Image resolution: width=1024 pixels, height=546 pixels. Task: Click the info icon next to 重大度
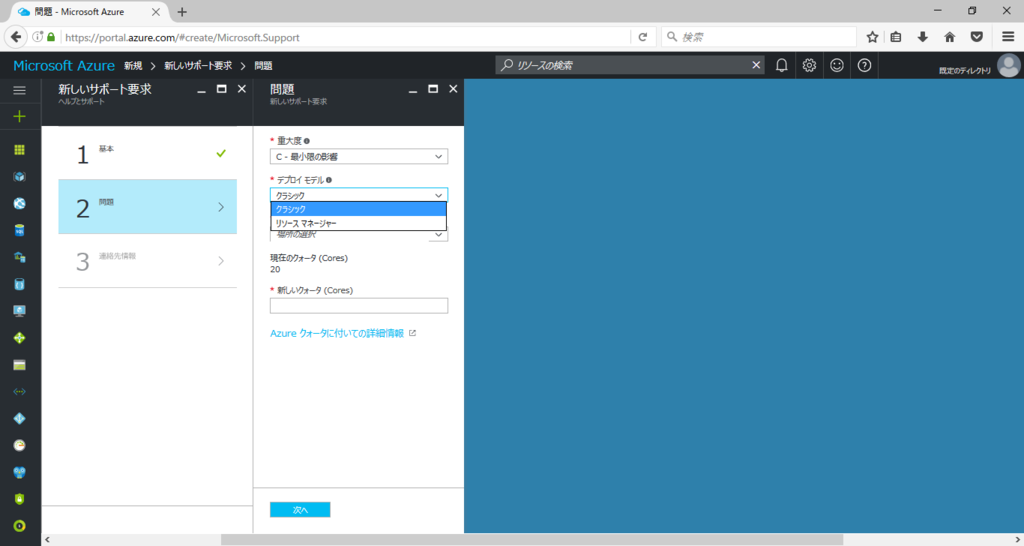tap(307, 141)
